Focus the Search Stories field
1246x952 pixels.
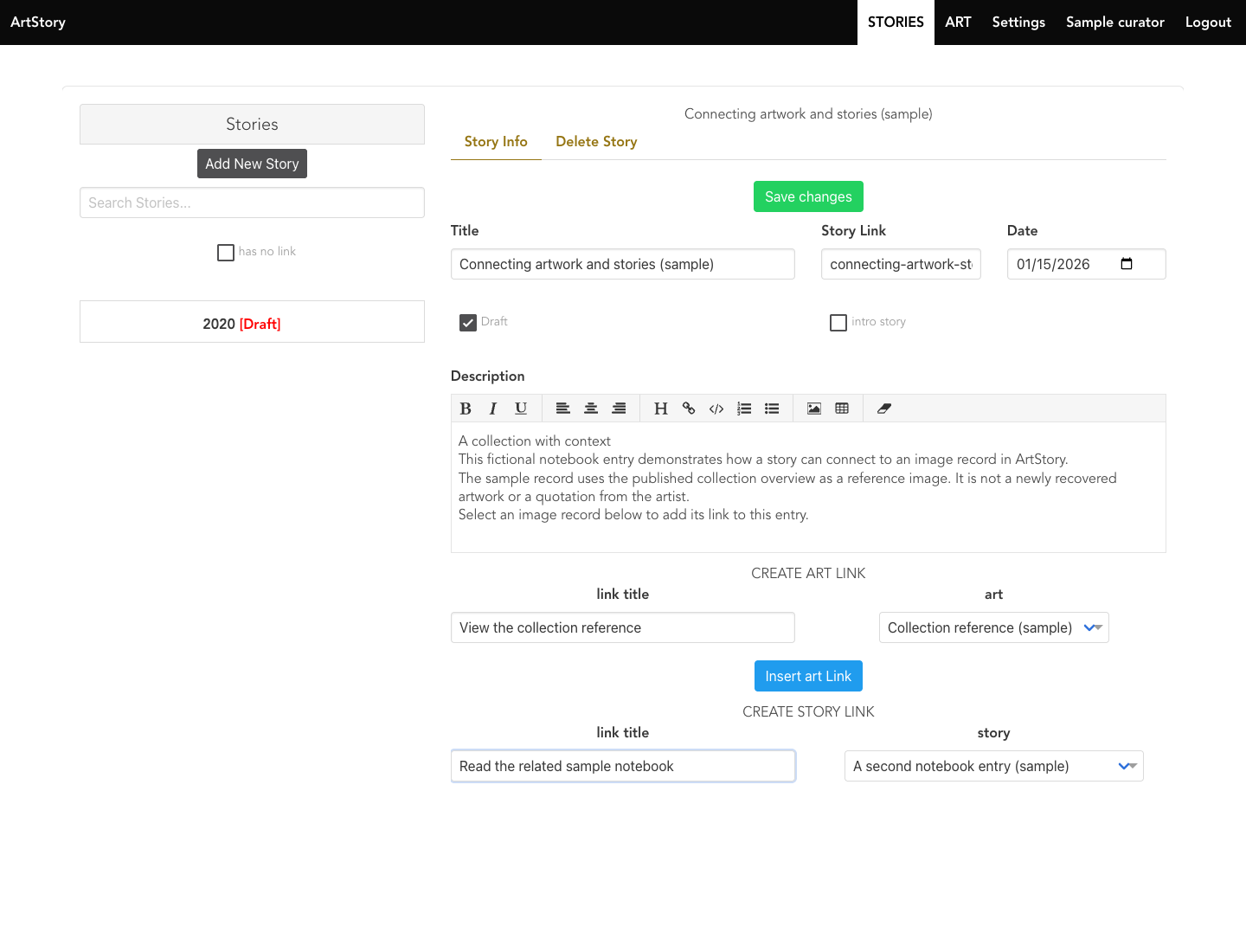tap(252, 203)
